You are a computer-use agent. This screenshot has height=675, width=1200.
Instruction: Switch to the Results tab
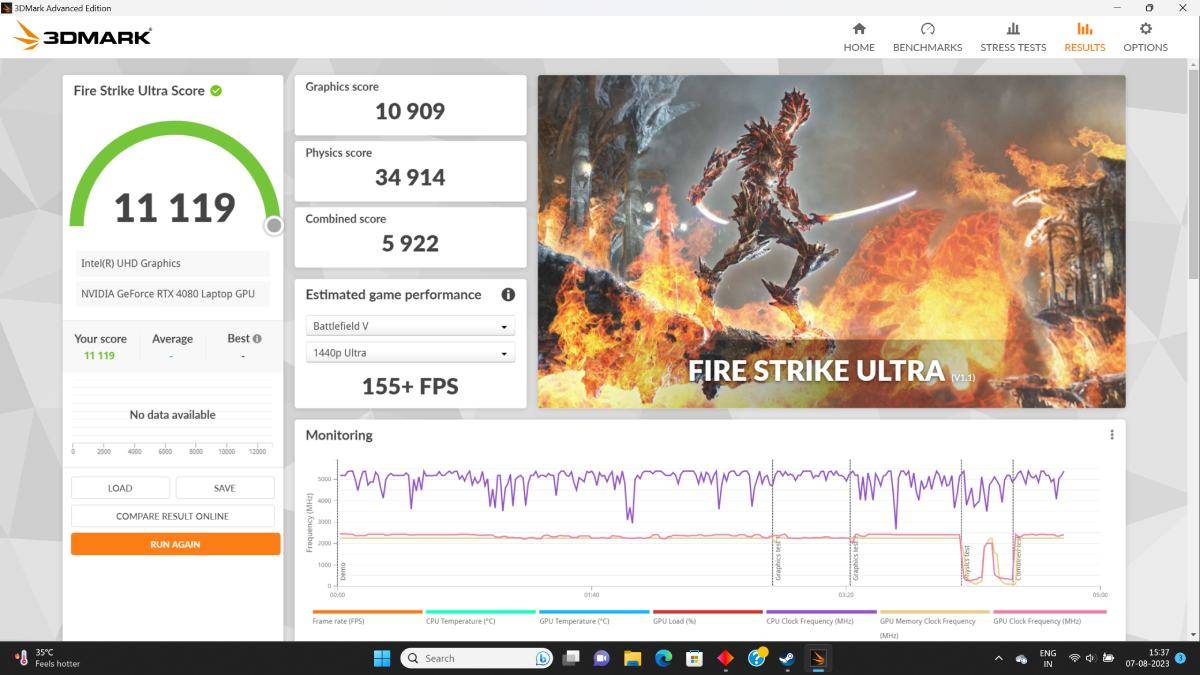pyautogui.click(x=1084, y=37)
